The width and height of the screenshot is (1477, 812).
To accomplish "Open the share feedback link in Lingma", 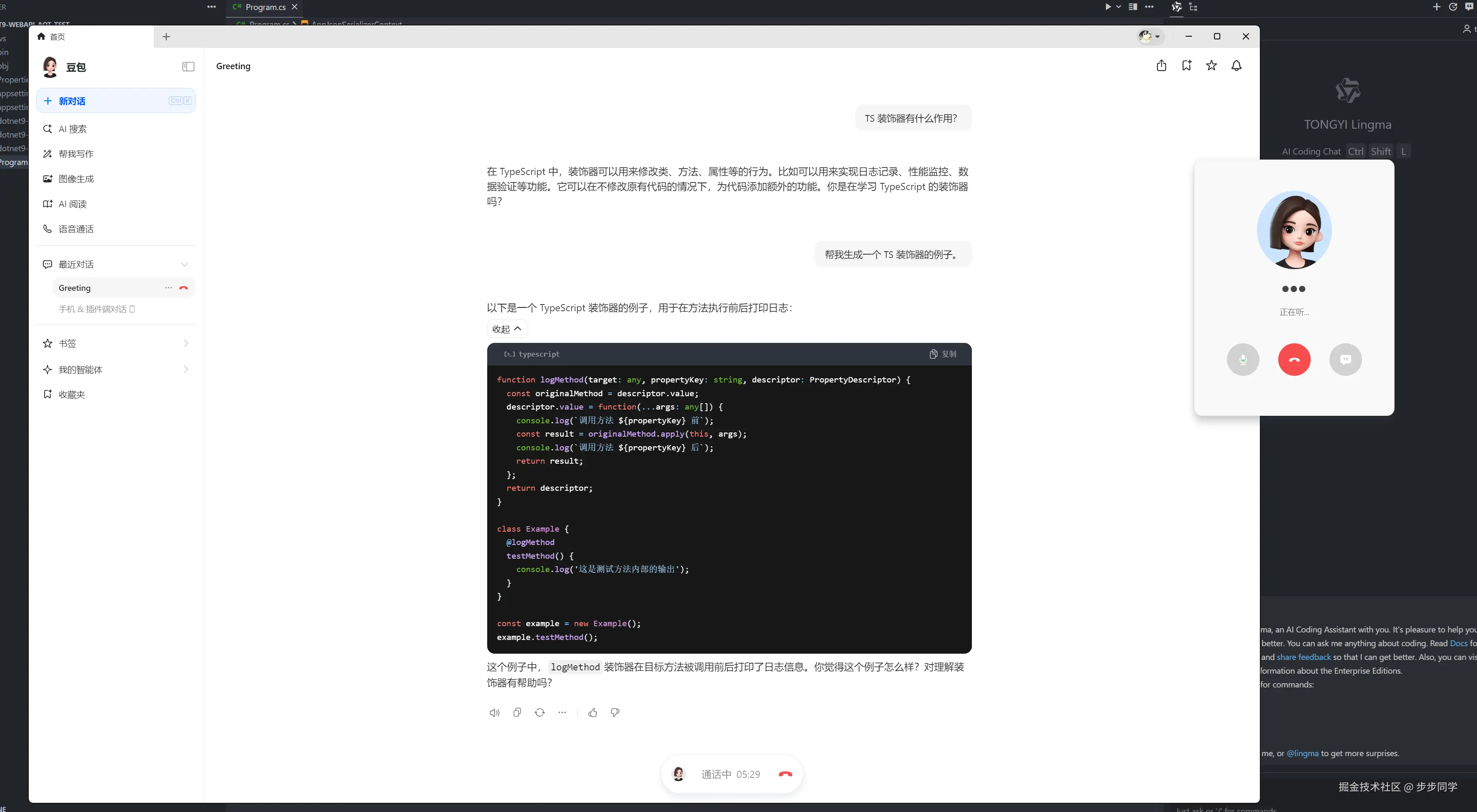I will point(1303,657).
